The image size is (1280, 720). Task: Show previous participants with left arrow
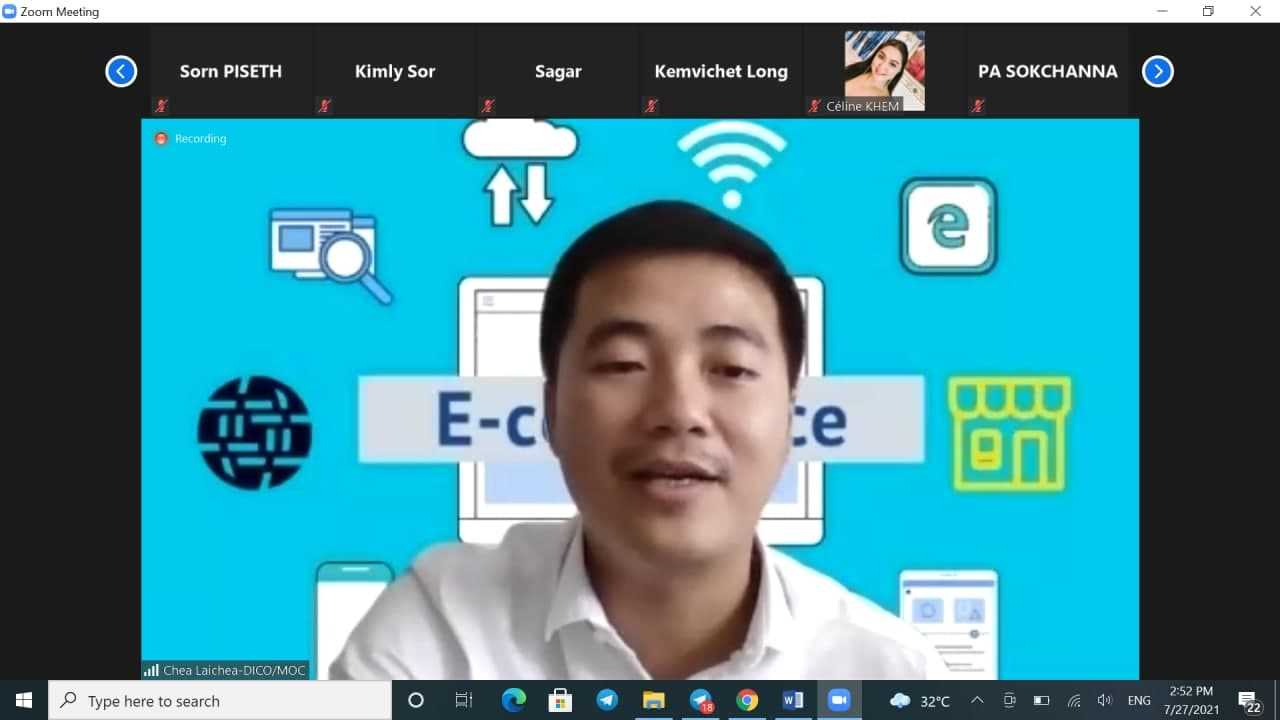[x=121, y=72]
